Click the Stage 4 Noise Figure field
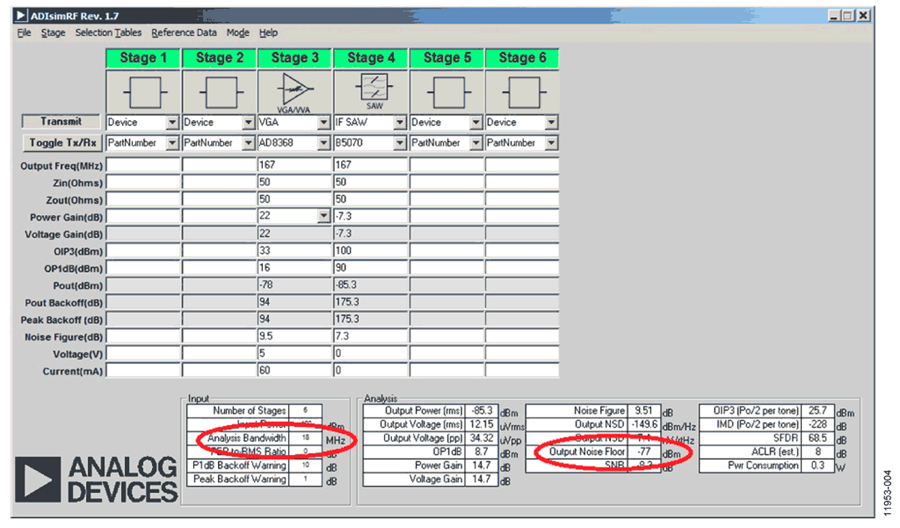This screenshot has width=900, height=528. [x=370, y=336]
